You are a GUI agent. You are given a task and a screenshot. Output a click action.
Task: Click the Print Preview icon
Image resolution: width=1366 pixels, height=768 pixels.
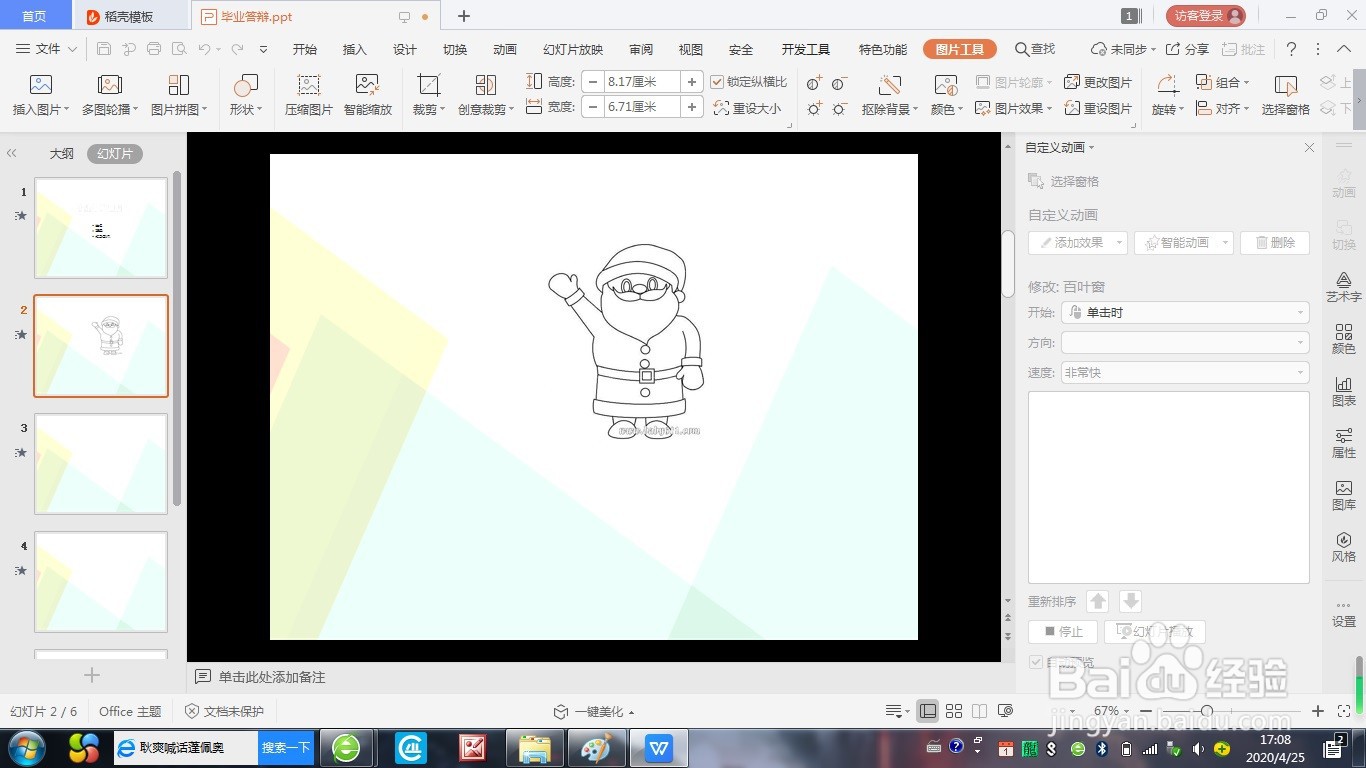click(178, 49)
